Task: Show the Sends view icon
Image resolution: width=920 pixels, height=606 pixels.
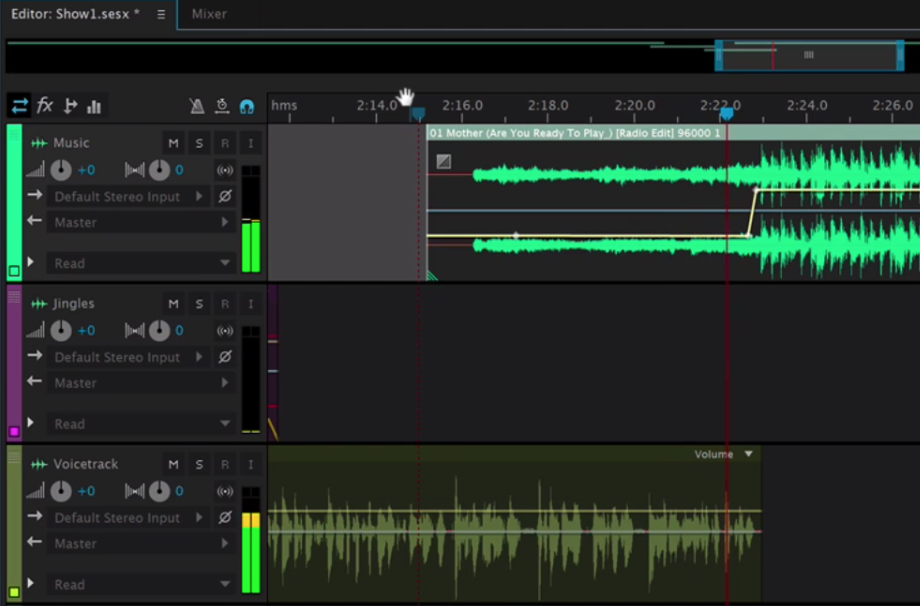Action: pyautogui.click(x=70, y=106)
